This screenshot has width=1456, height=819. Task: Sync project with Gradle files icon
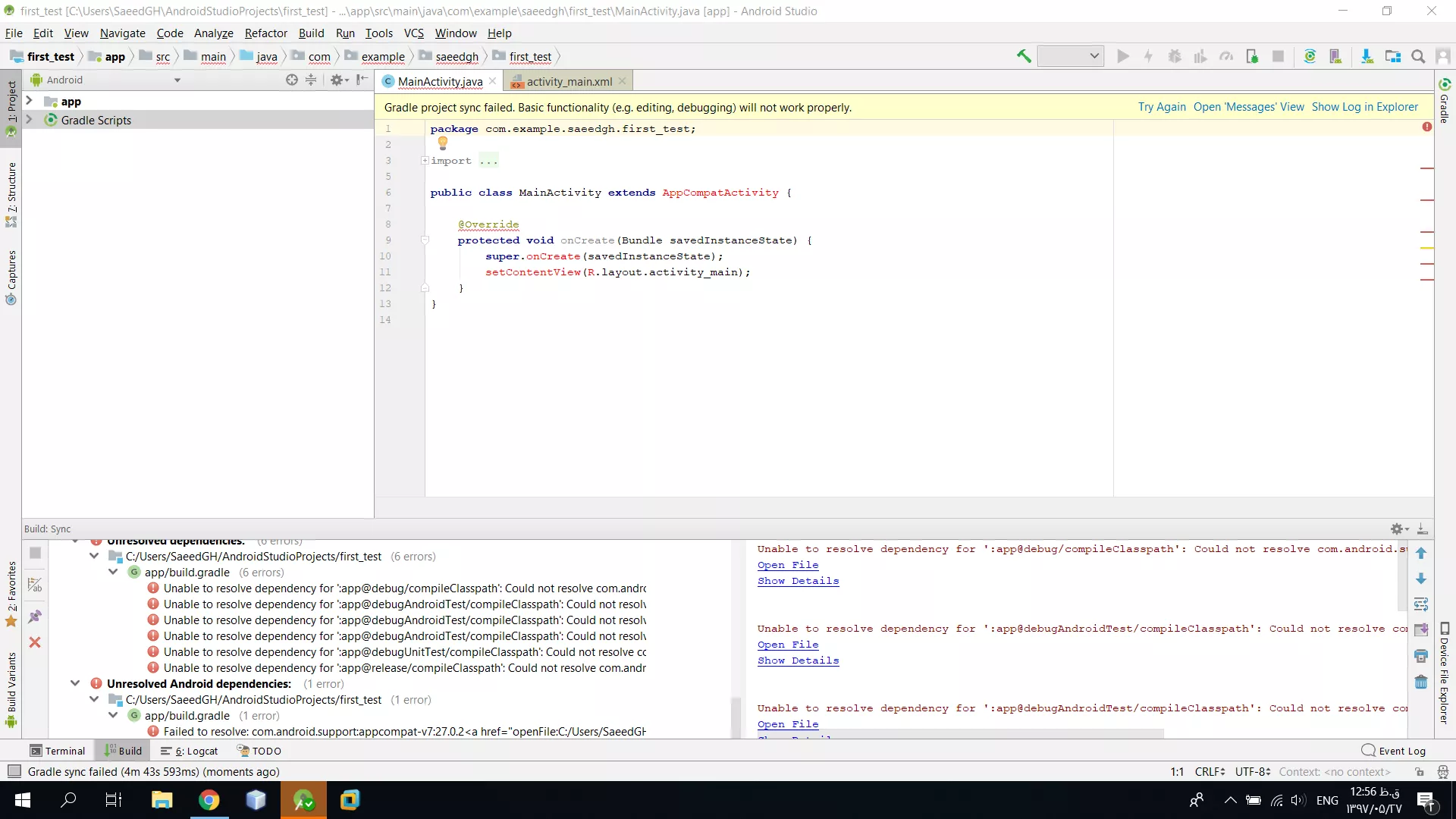[1310, 56]
